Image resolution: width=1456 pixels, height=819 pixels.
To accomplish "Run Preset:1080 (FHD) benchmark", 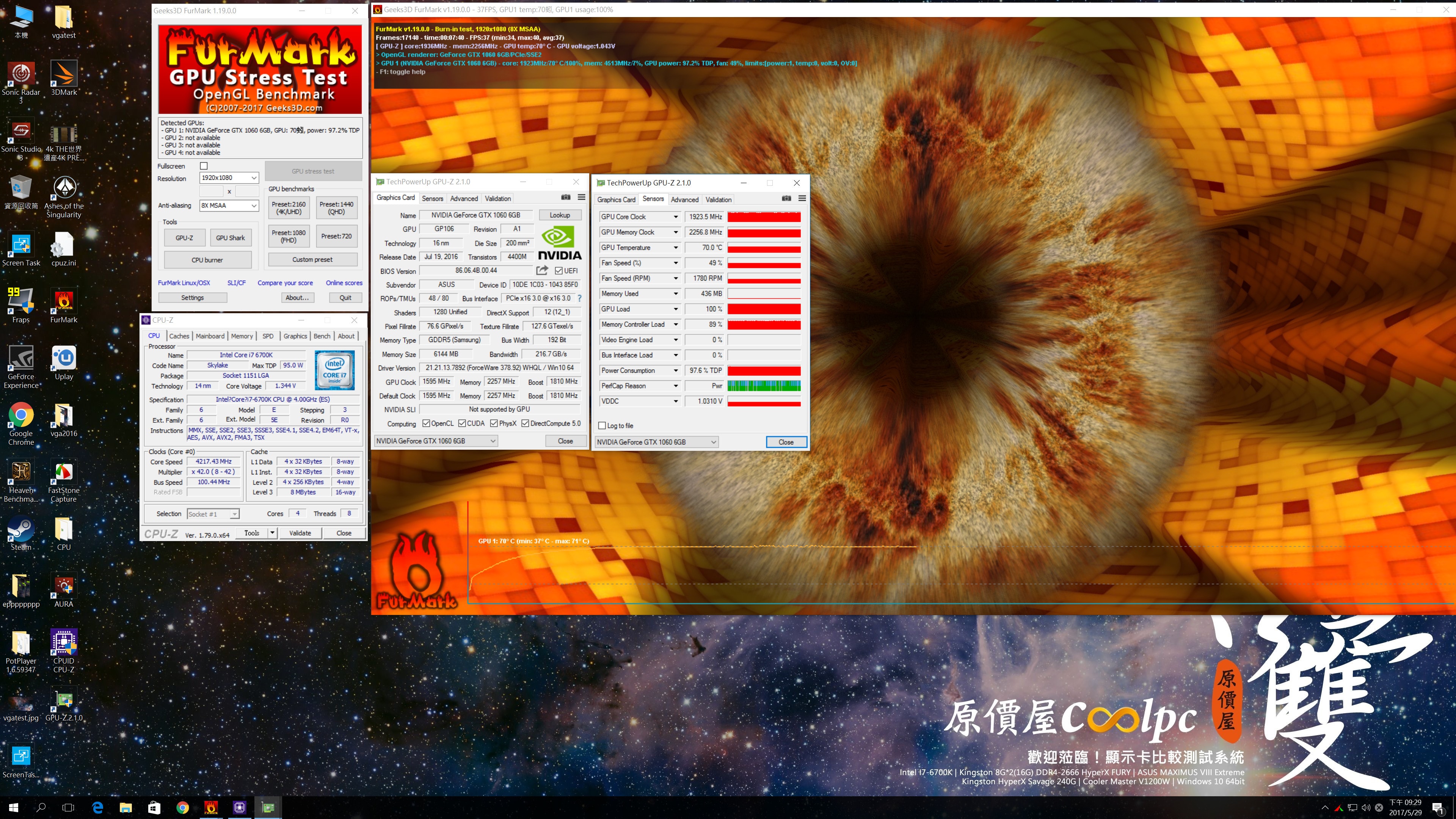I will (x=289, y=236).
